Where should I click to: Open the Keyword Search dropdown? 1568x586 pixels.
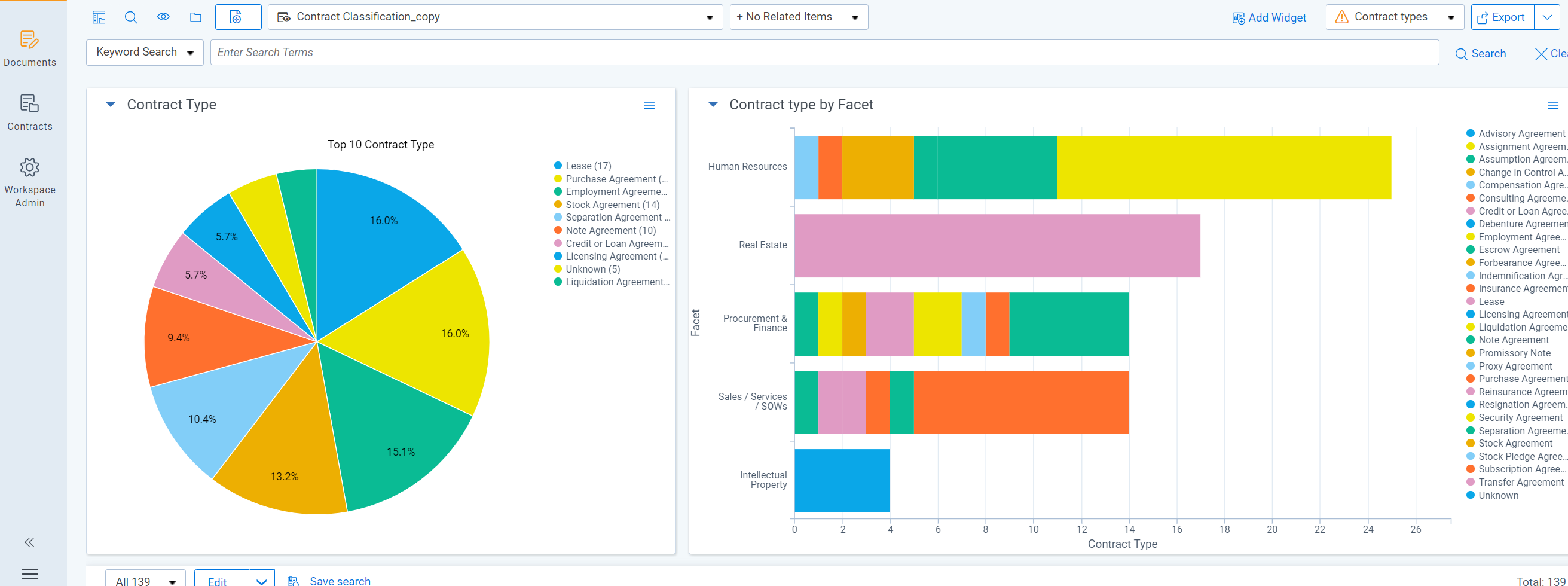coord(145,53)
